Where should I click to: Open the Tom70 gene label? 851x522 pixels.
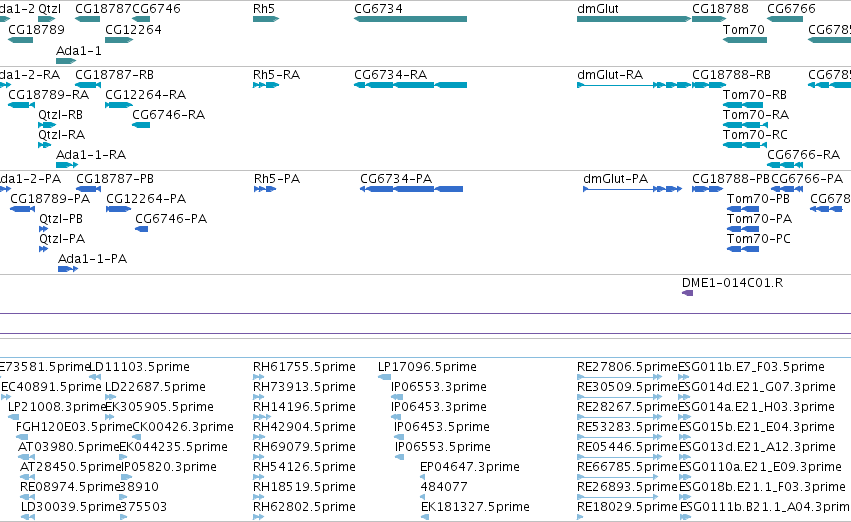[744, 29]
